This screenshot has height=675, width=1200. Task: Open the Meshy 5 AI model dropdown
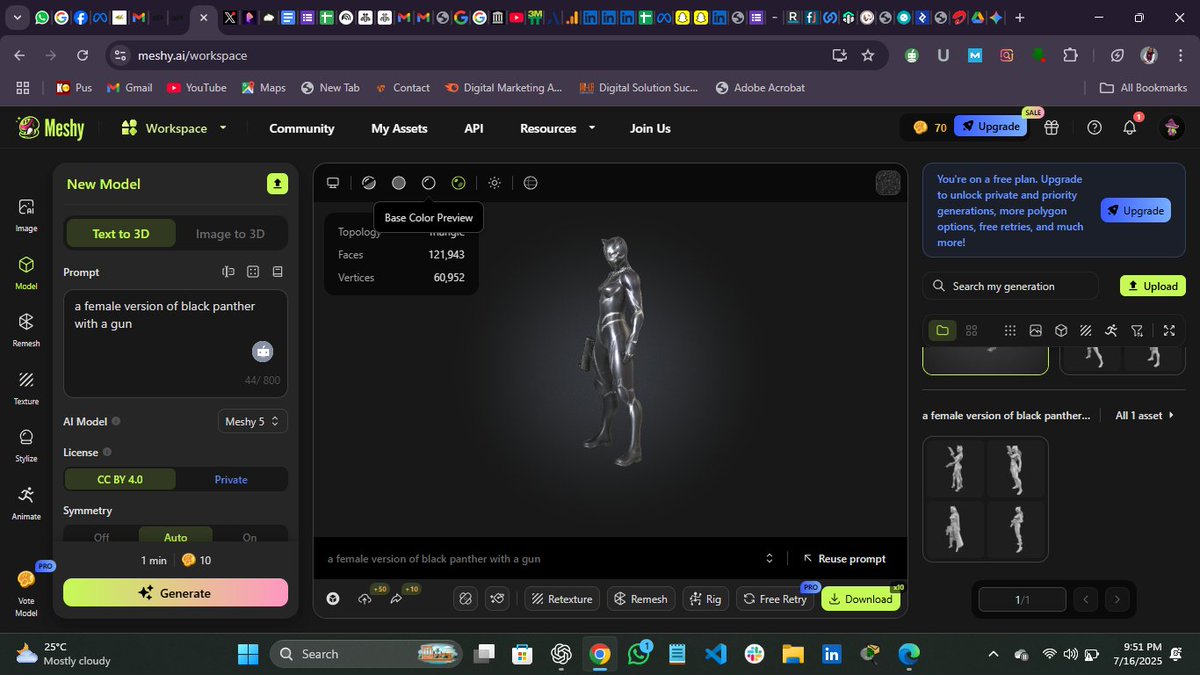tap(253, 421)
